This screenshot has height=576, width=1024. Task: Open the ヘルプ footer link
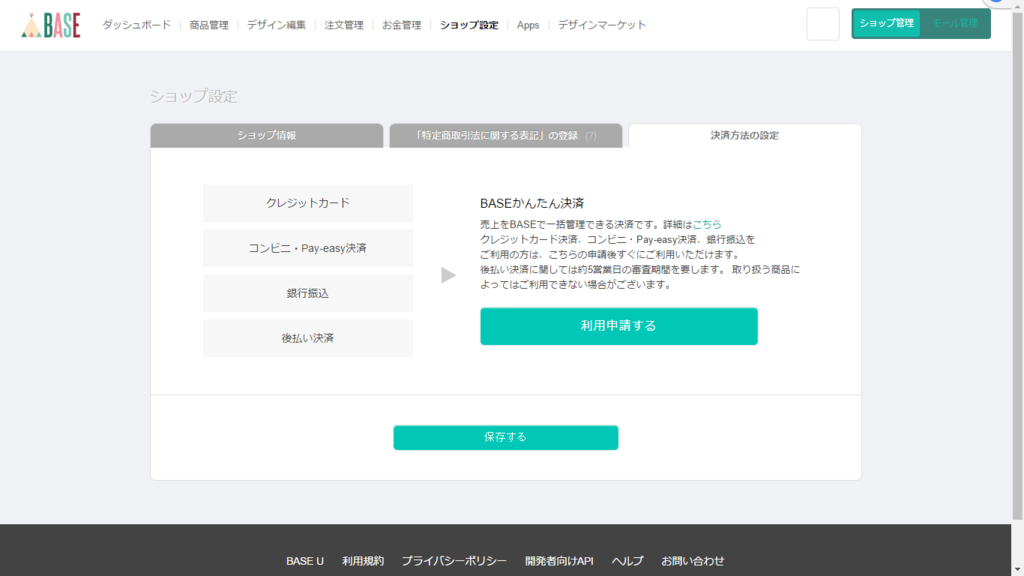627,561
